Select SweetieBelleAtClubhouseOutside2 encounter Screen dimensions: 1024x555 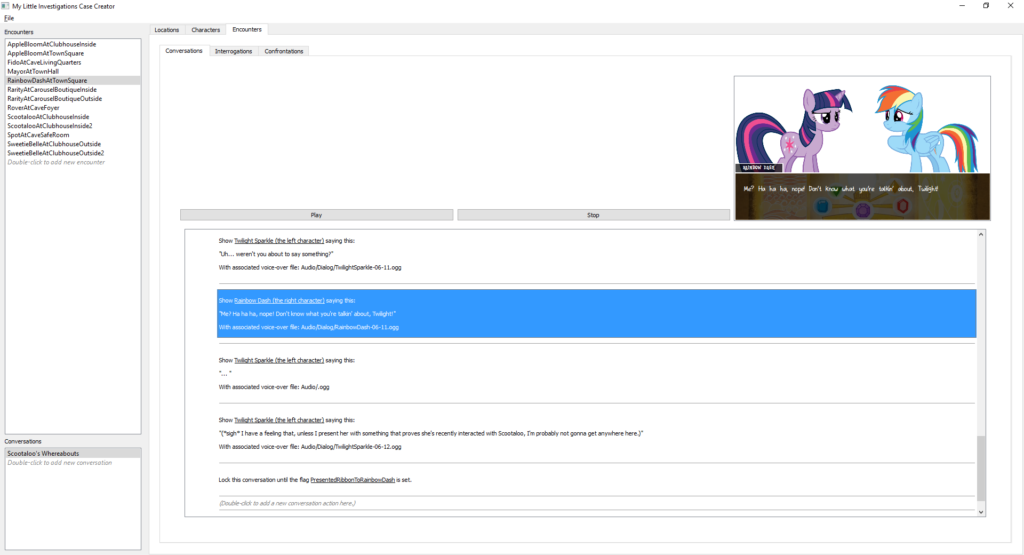point(72,153)
